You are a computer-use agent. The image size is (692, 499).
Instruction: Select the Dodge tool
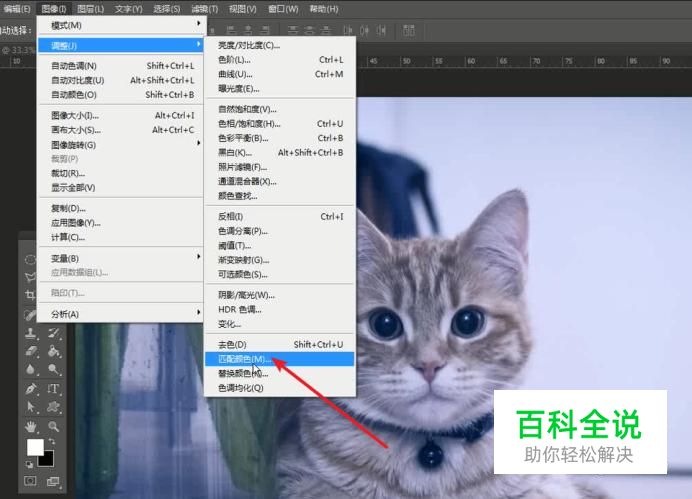coord(54,369)
